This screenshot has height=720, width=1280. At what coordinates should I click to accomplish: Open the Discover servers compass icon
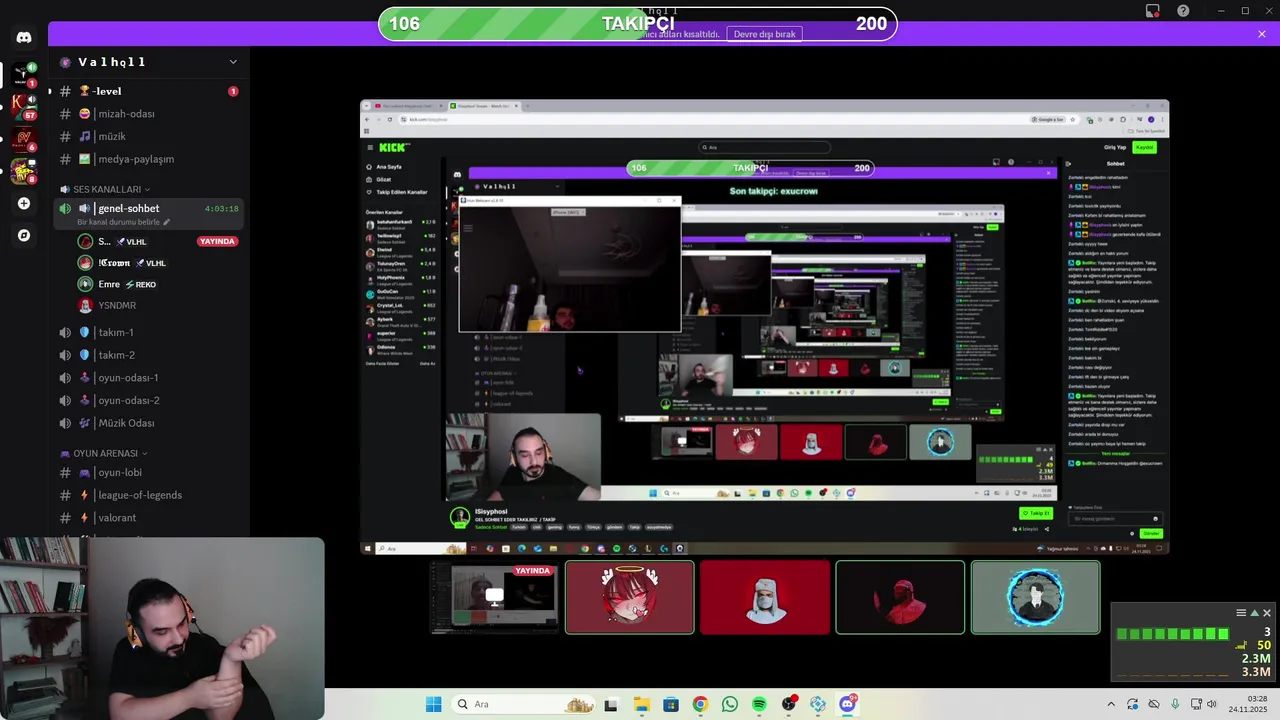24,236
